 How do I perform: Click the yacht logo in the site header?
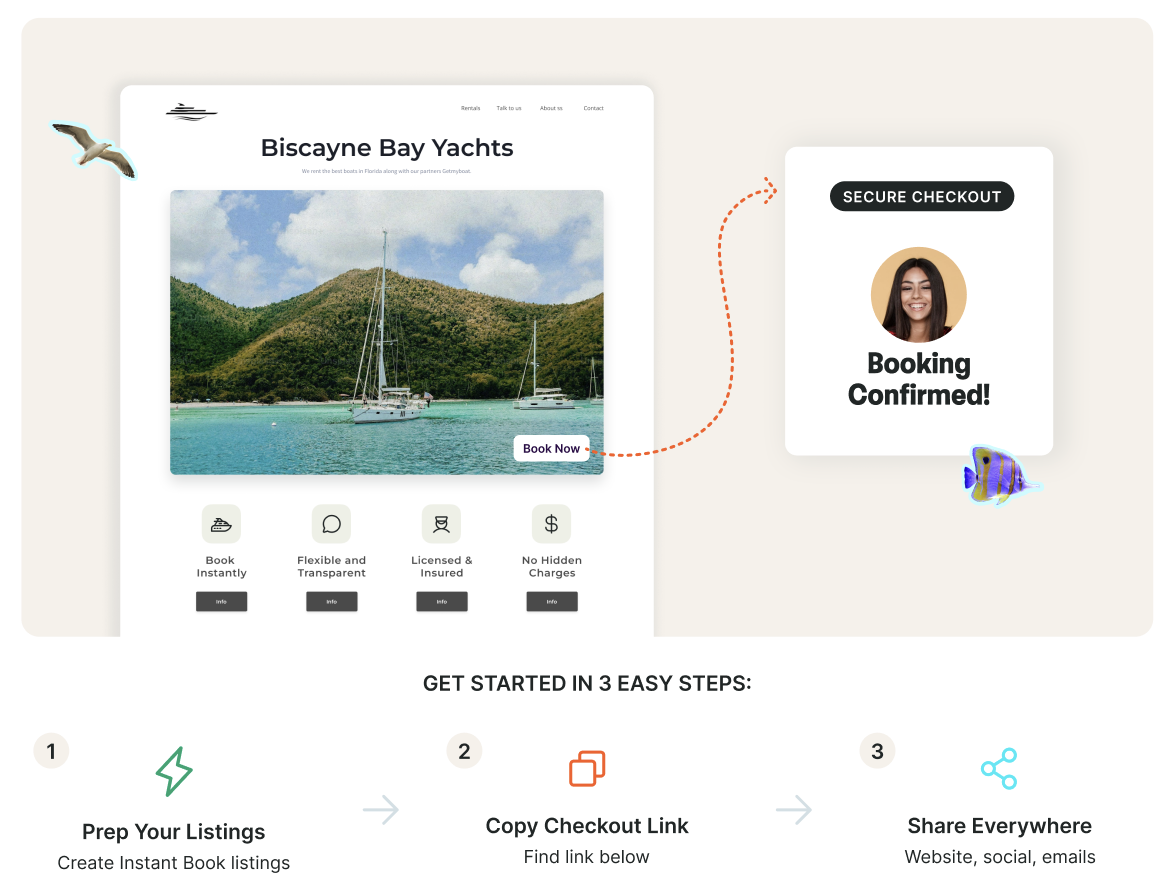coord(192,112)
